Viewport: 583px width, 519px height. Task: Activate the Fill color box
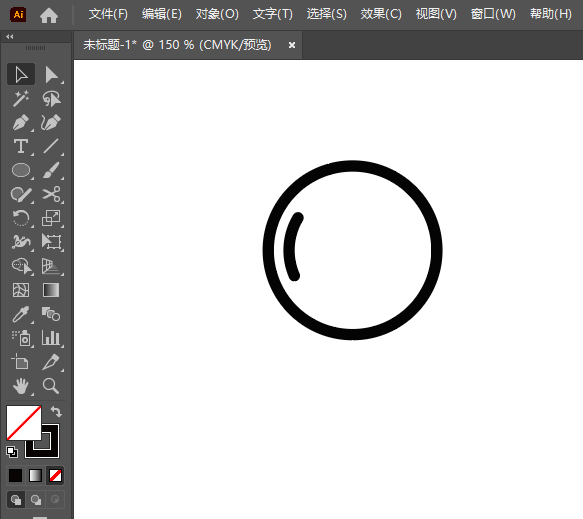(x=23, y=423)
